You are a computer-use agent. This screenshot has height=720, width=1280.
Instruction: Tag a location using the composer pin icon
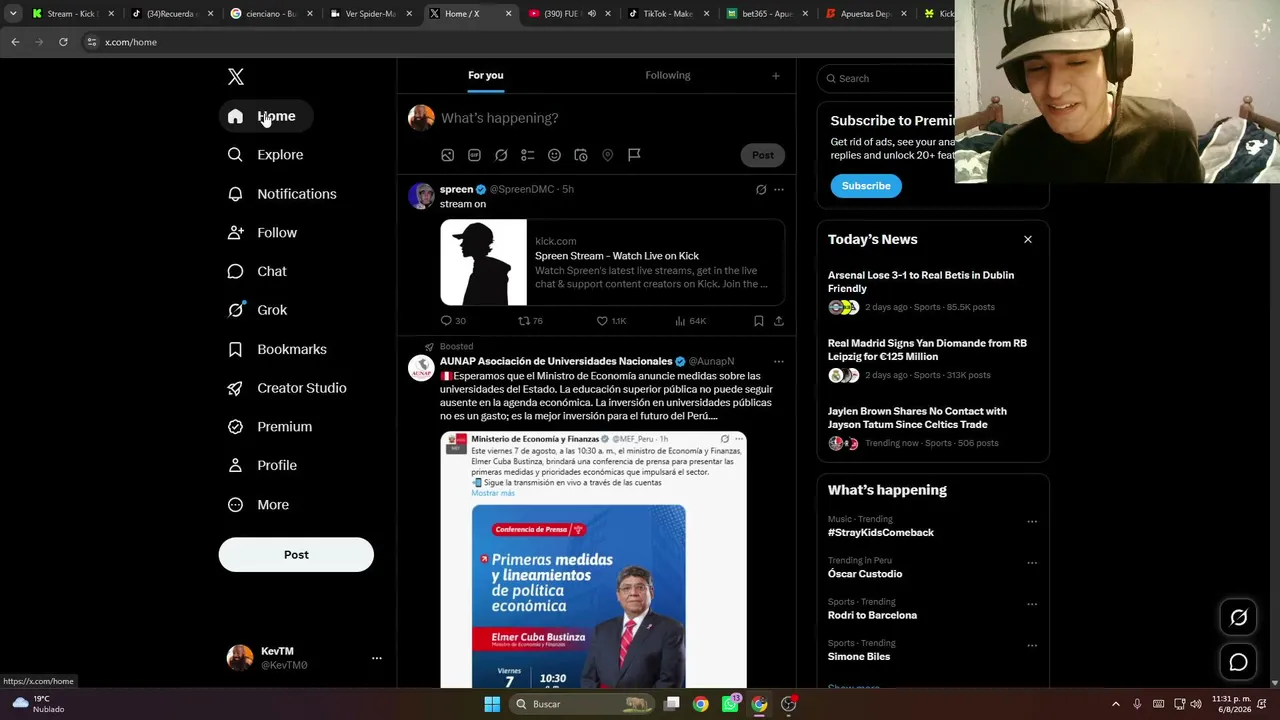click(x=607, y=155)
